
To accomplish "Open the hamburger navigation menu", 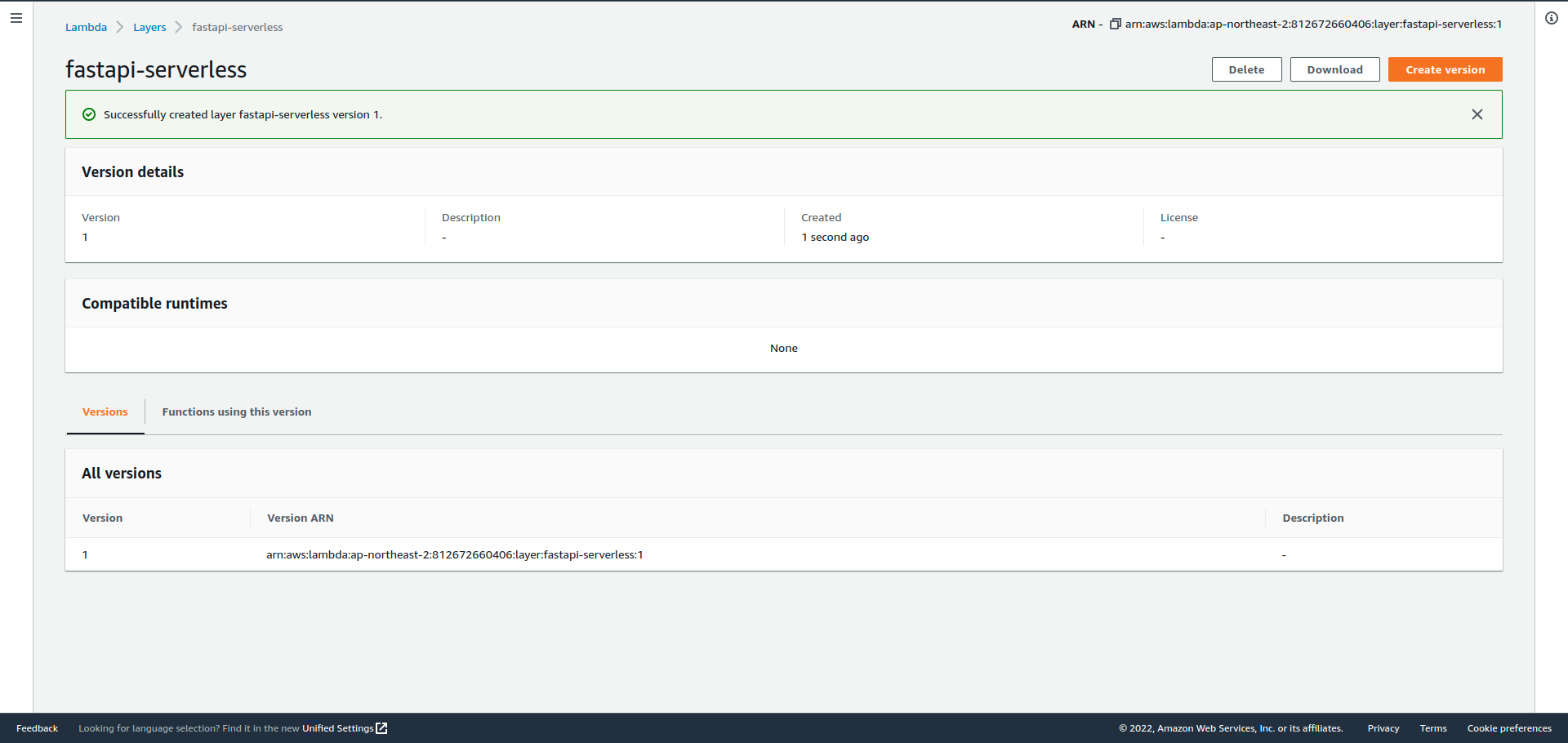I will (x=16, y=18).
